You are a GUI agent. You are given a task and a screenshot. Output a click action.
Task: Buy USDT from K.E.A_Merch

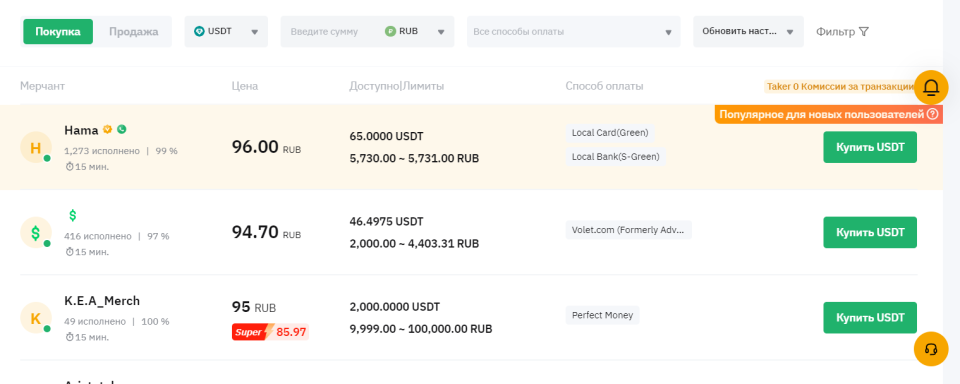tap(870, 318)
